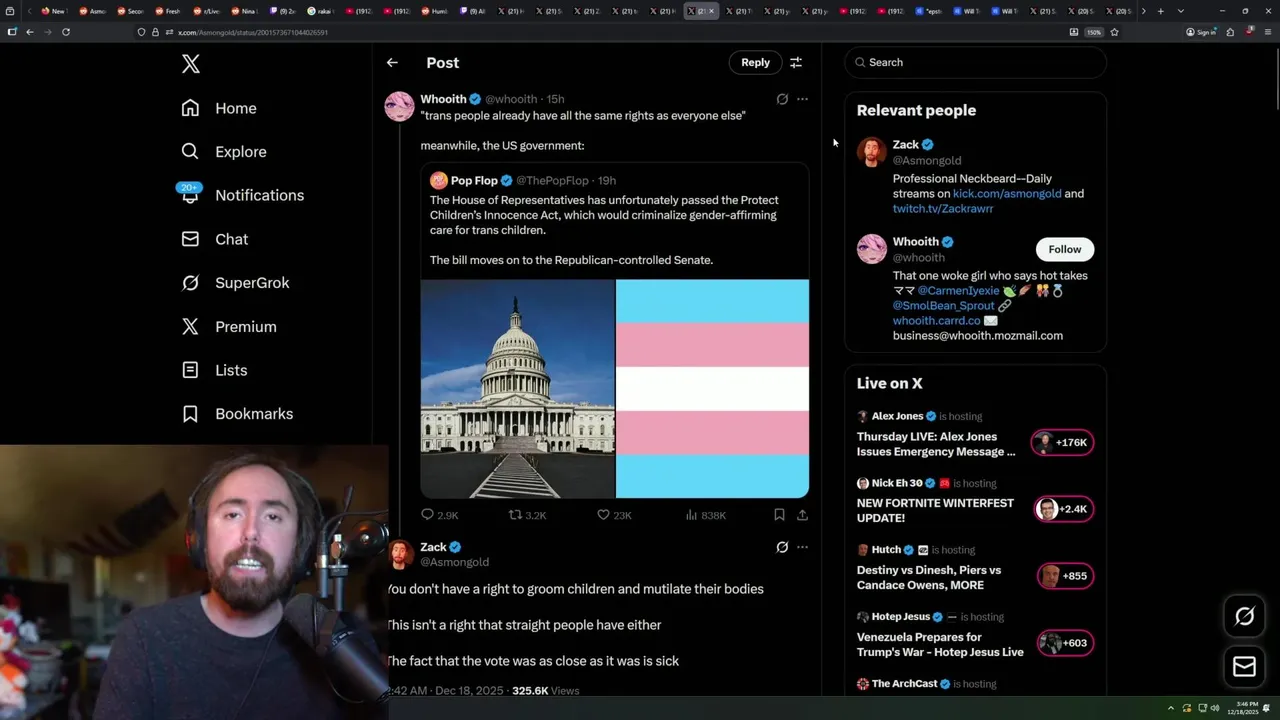Open kick.com/asmongold link in Zack's bio
1280x720 pixels.
(1007, 193)
